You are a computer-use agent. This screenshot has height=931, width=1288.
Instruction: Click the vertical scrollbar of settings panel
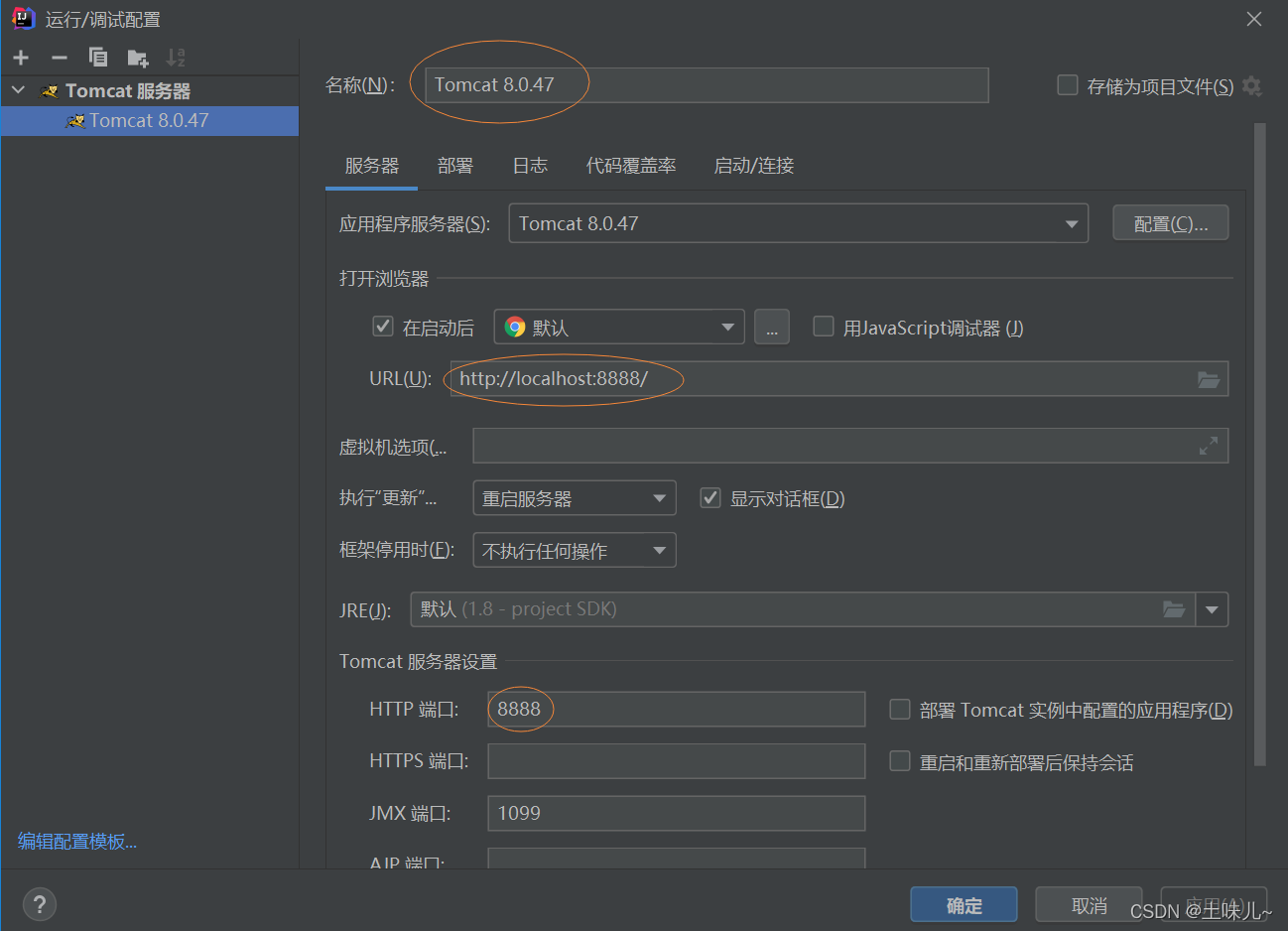pyautogui.click(x=1260, y=445)
